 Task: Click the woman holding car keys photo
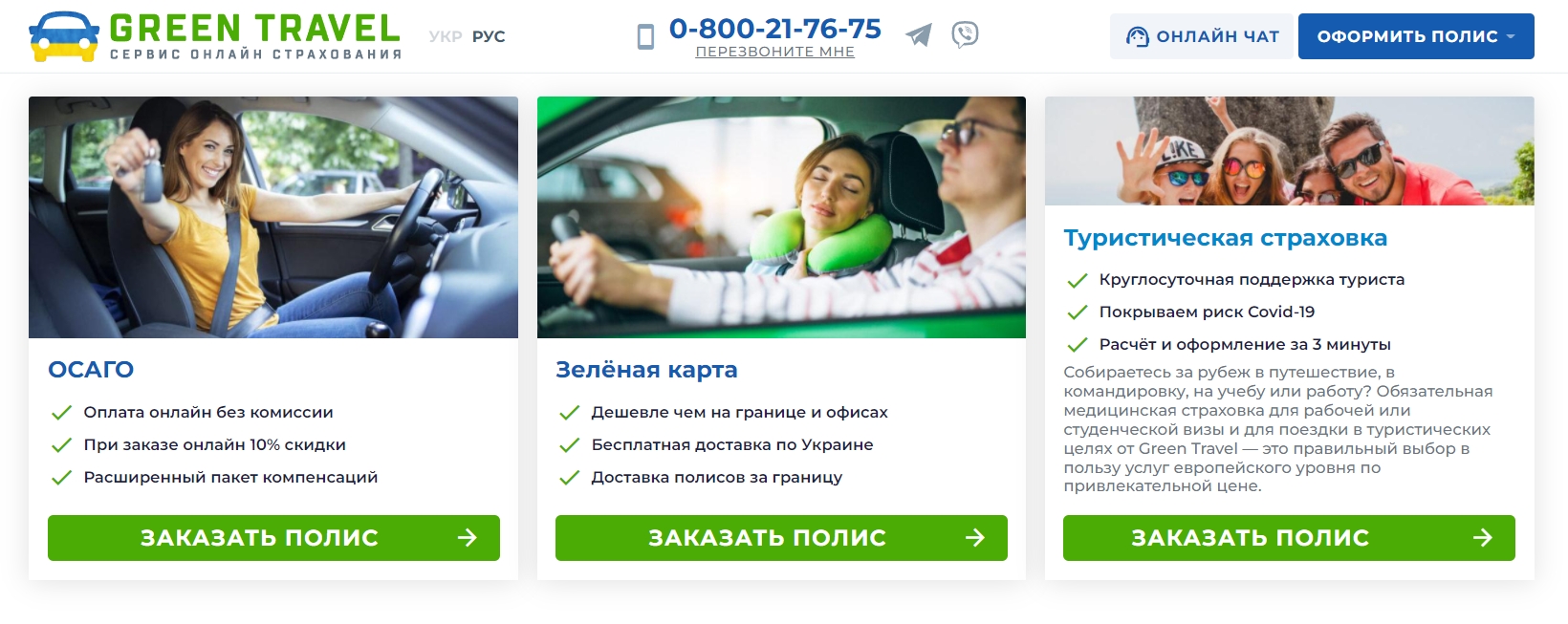(273, 217)
